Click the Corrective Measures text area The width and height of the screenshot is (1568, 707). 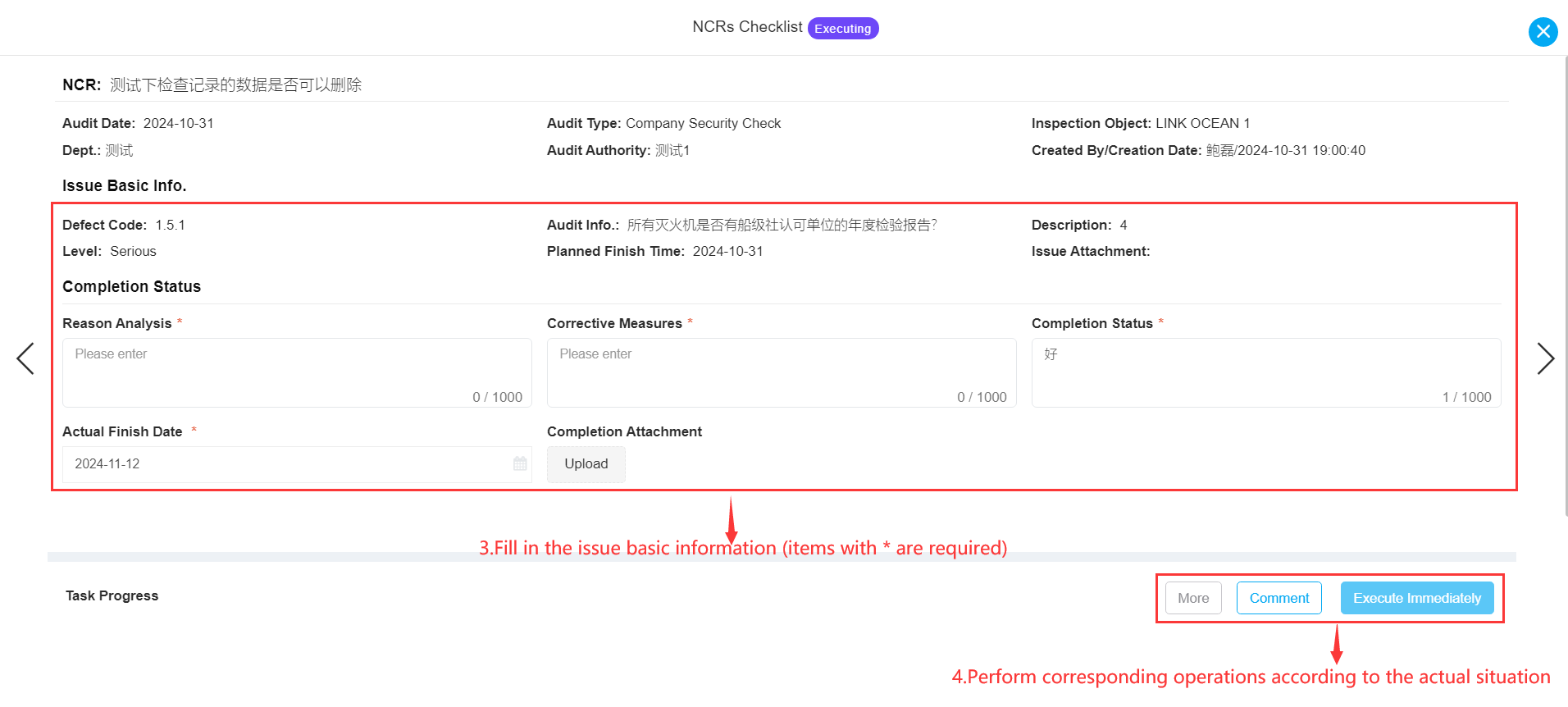click(782, 373)
